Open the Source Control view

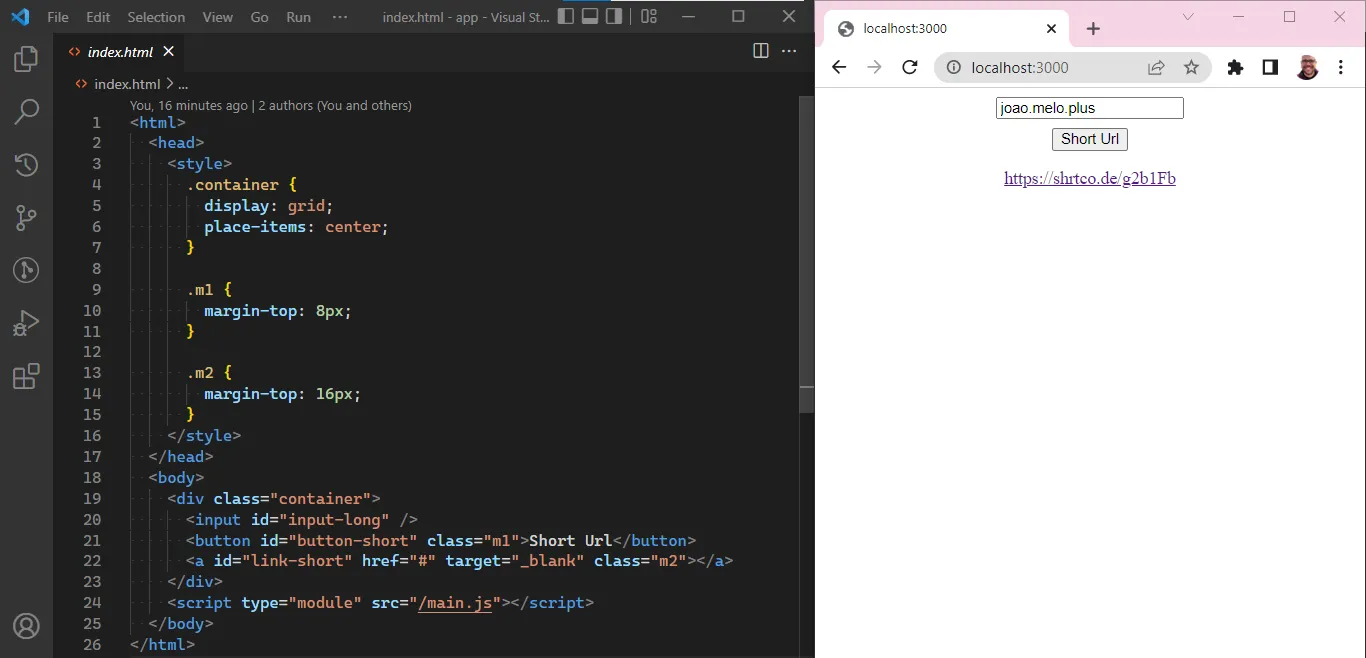pyautogui.click(x=26, y=217)
